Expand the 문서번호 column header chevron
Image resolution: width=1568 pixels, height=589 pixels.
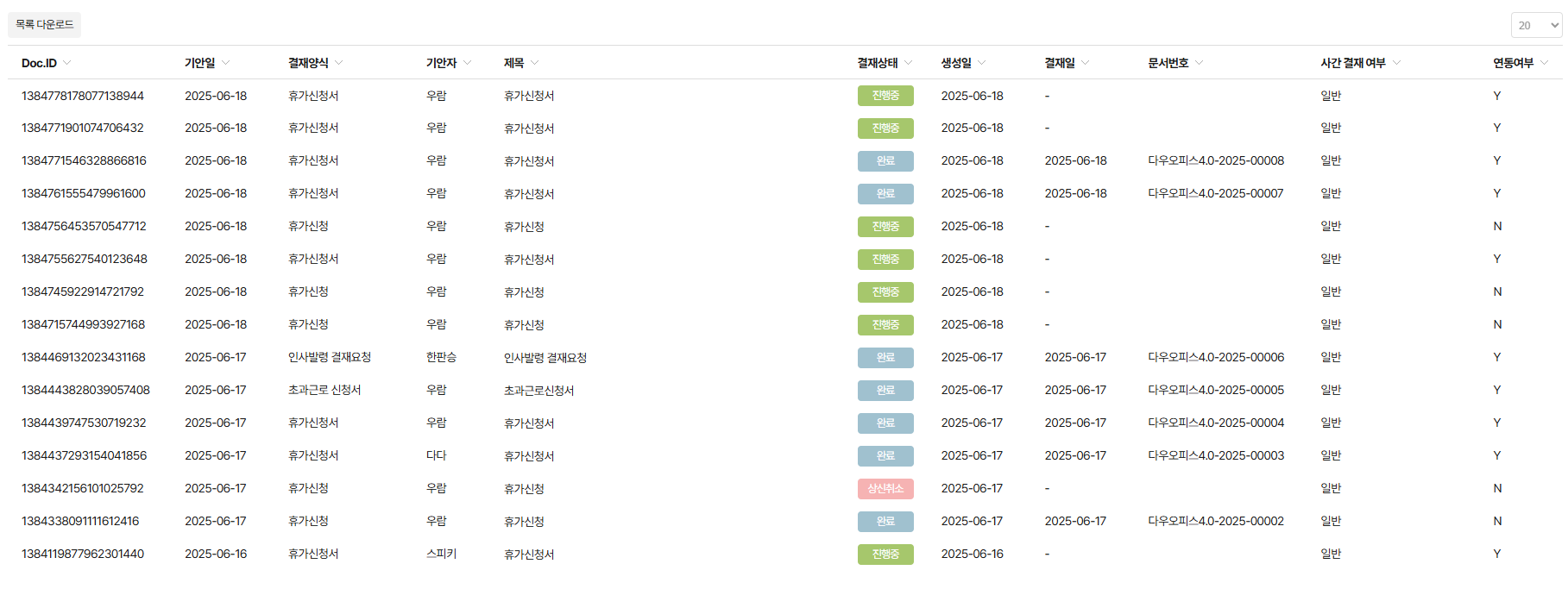(1200, 63)
